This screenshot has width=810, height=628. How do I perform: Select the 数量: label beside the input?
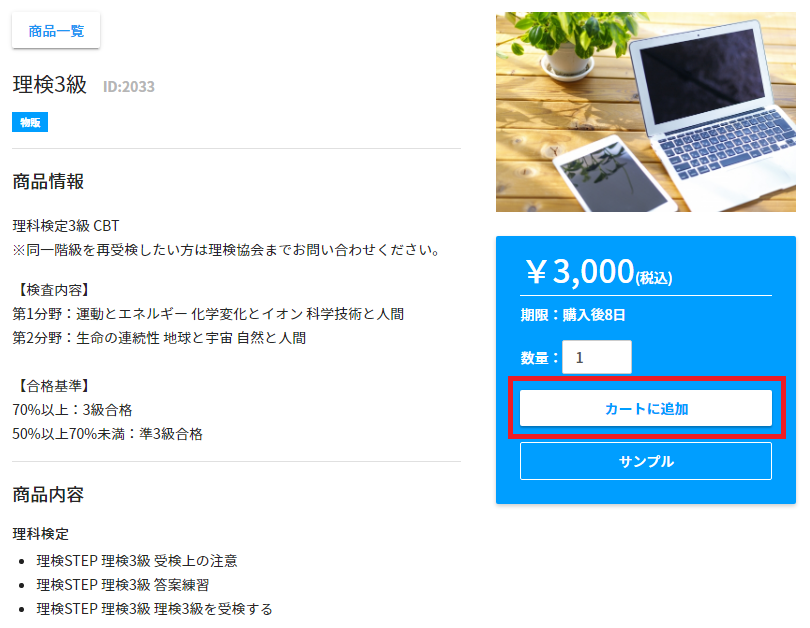coord(539,357)
